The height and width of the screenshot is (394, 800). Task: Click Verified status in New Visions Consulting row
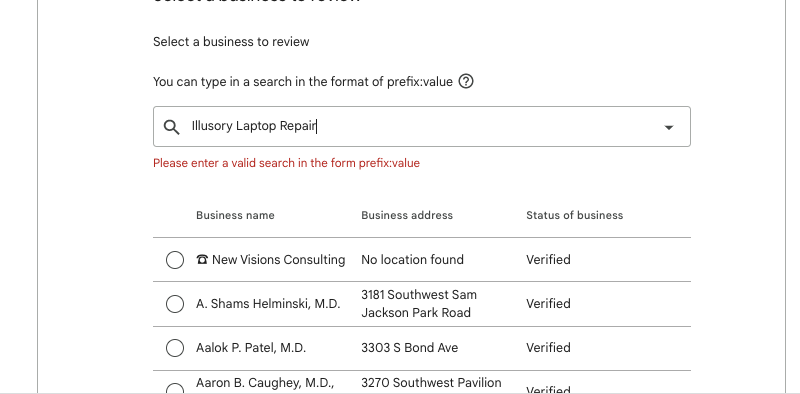(548, 260)
